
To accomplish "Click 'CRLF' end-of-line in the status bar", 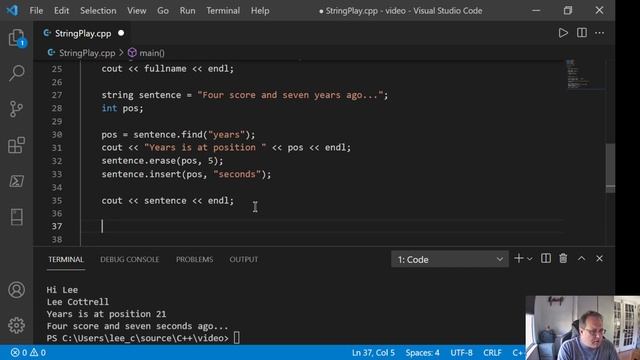I will tap(492, 353).
